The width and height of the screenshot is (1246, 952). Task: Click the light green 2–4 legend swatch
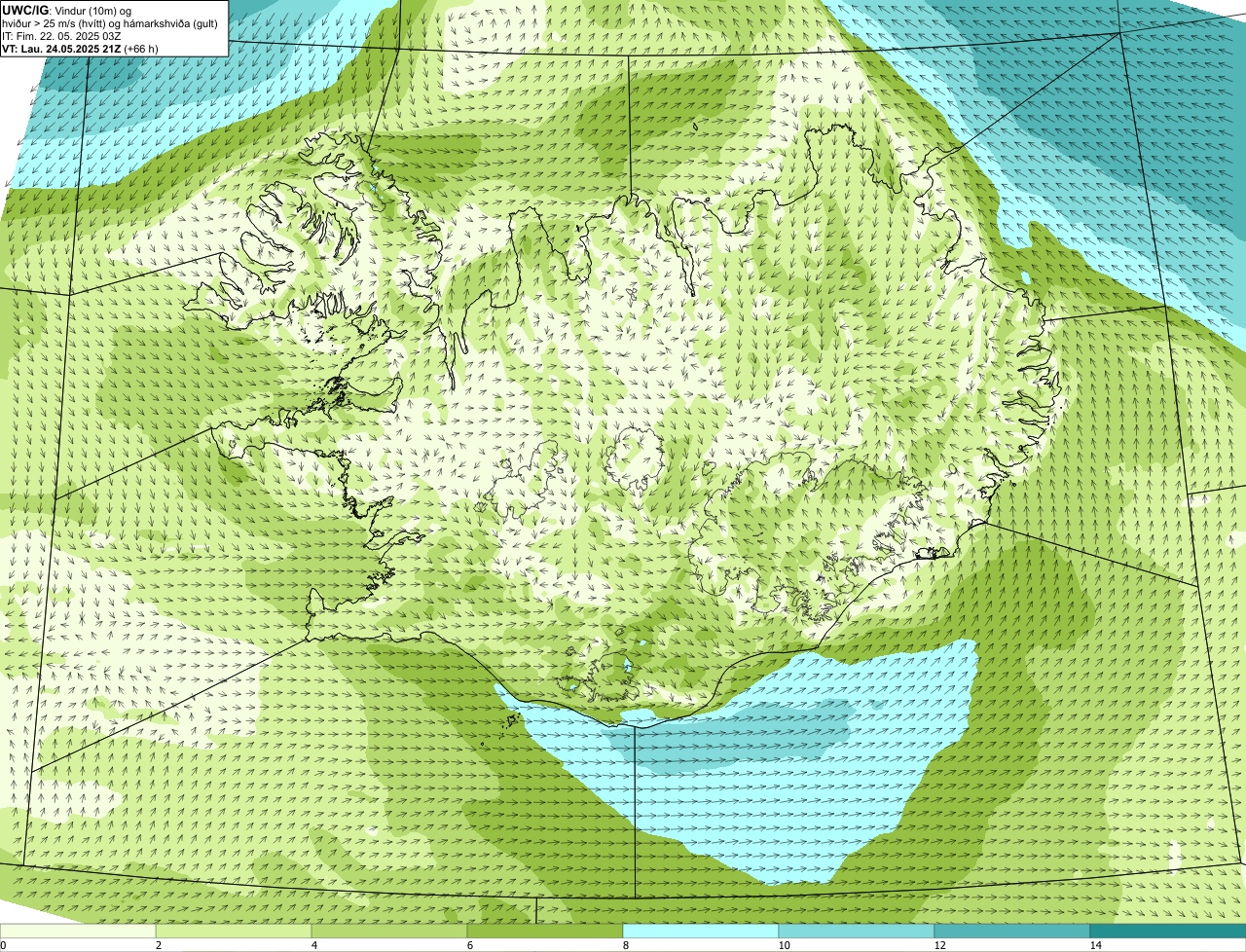(234, 932)
